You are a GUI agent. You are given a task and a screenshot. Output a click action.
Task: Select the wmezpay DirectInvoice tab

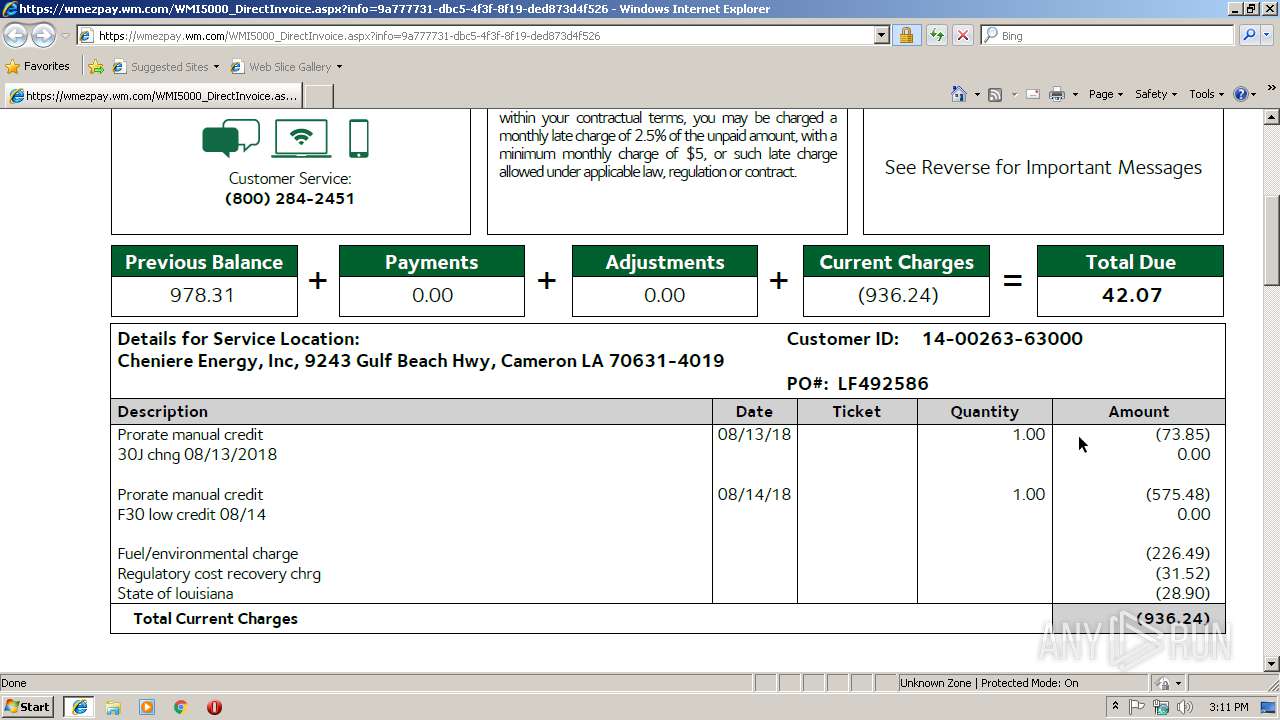point(152,96)
